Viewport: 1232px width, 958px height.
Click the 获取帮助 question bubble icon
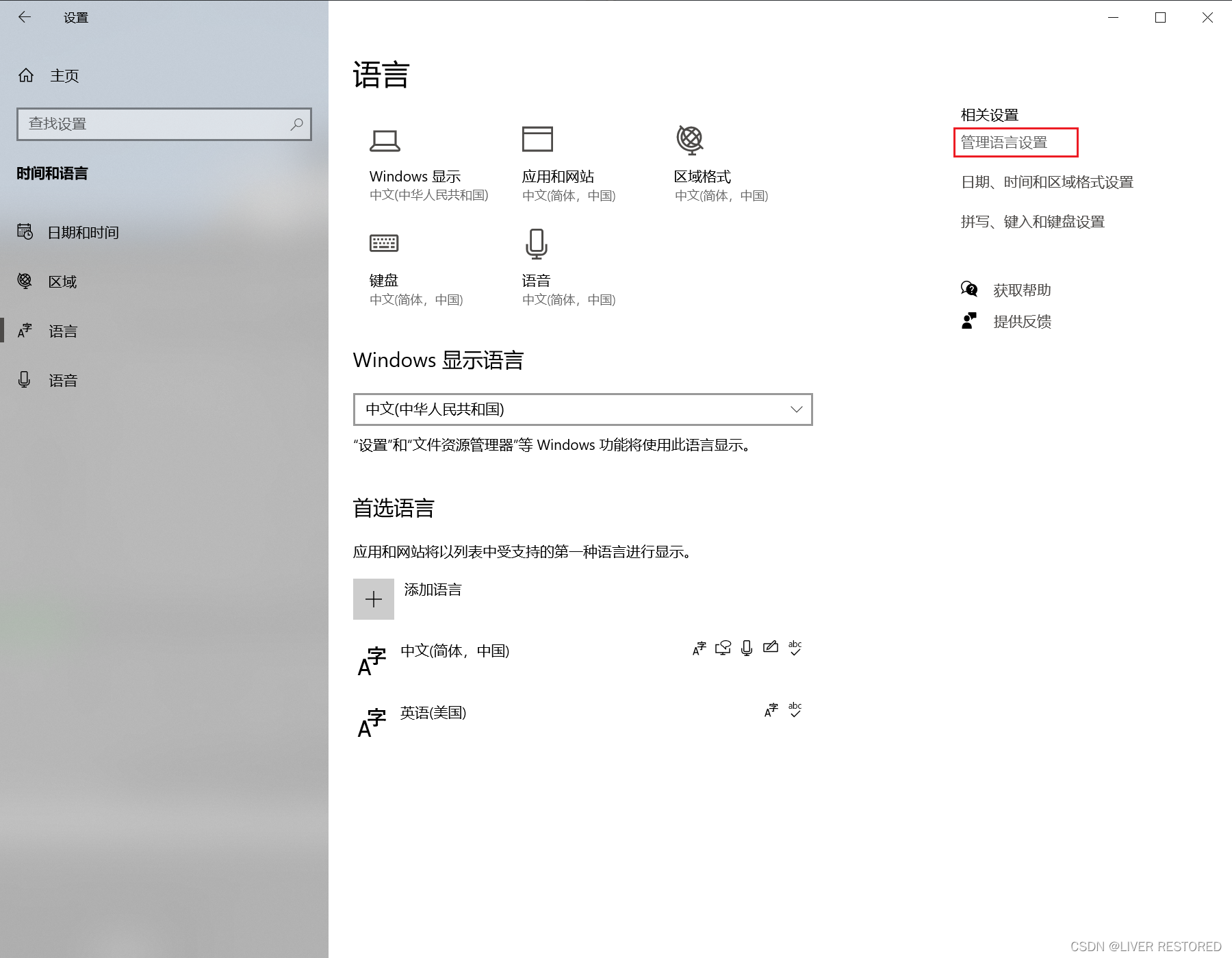969,289
